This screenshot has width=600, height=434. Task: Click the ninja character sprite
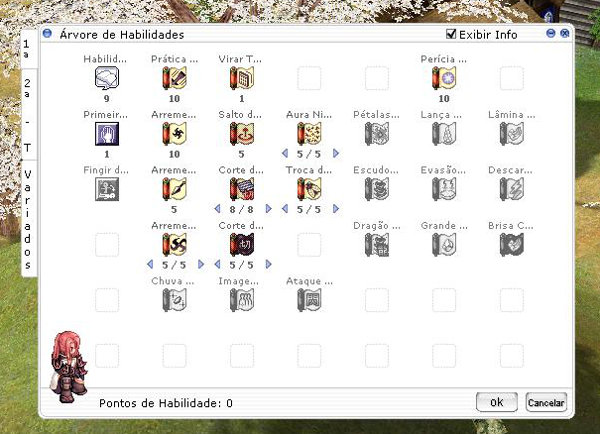tap(69, 367)
